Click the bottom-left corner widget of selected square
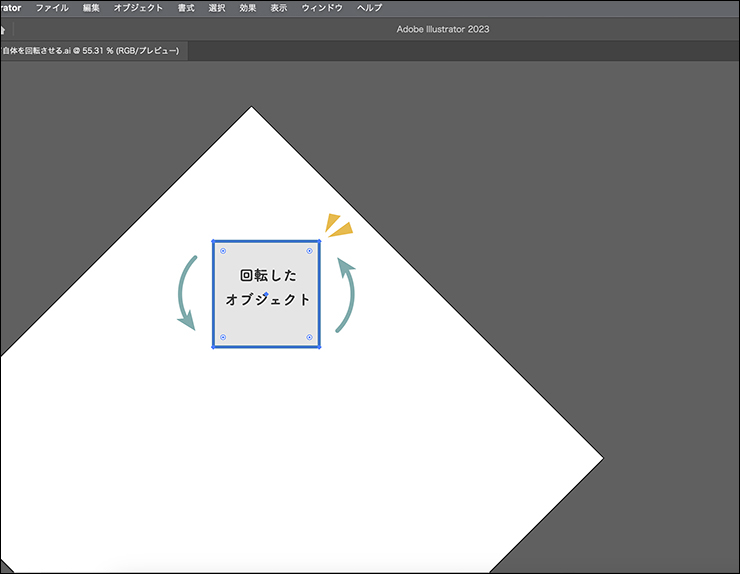Screen dimensions: 740x574 pos(223,337)
